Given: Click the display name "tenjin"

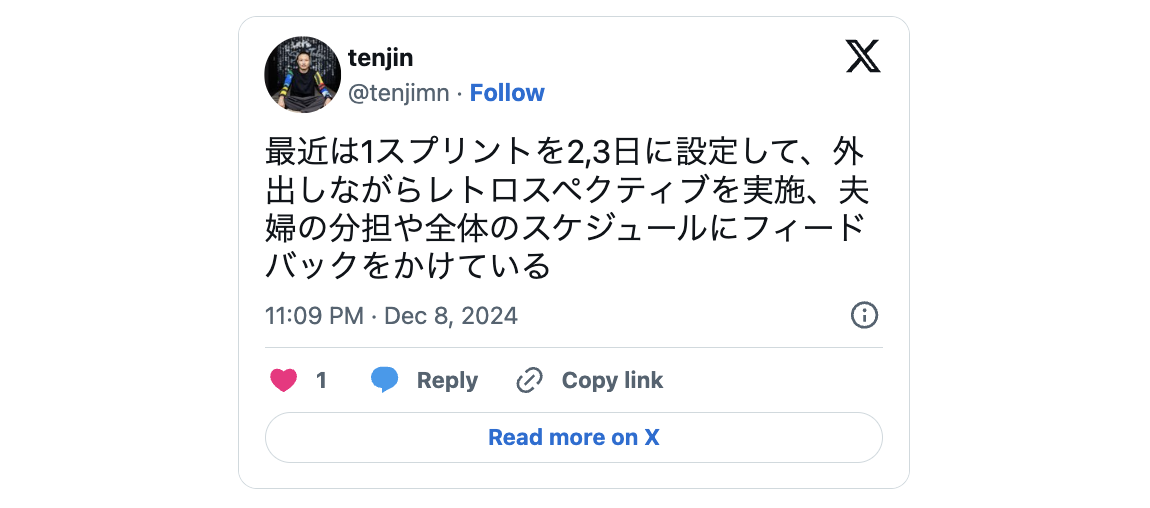Looking at the screenshot, I should pyautogui.click(x=381, y=58).
